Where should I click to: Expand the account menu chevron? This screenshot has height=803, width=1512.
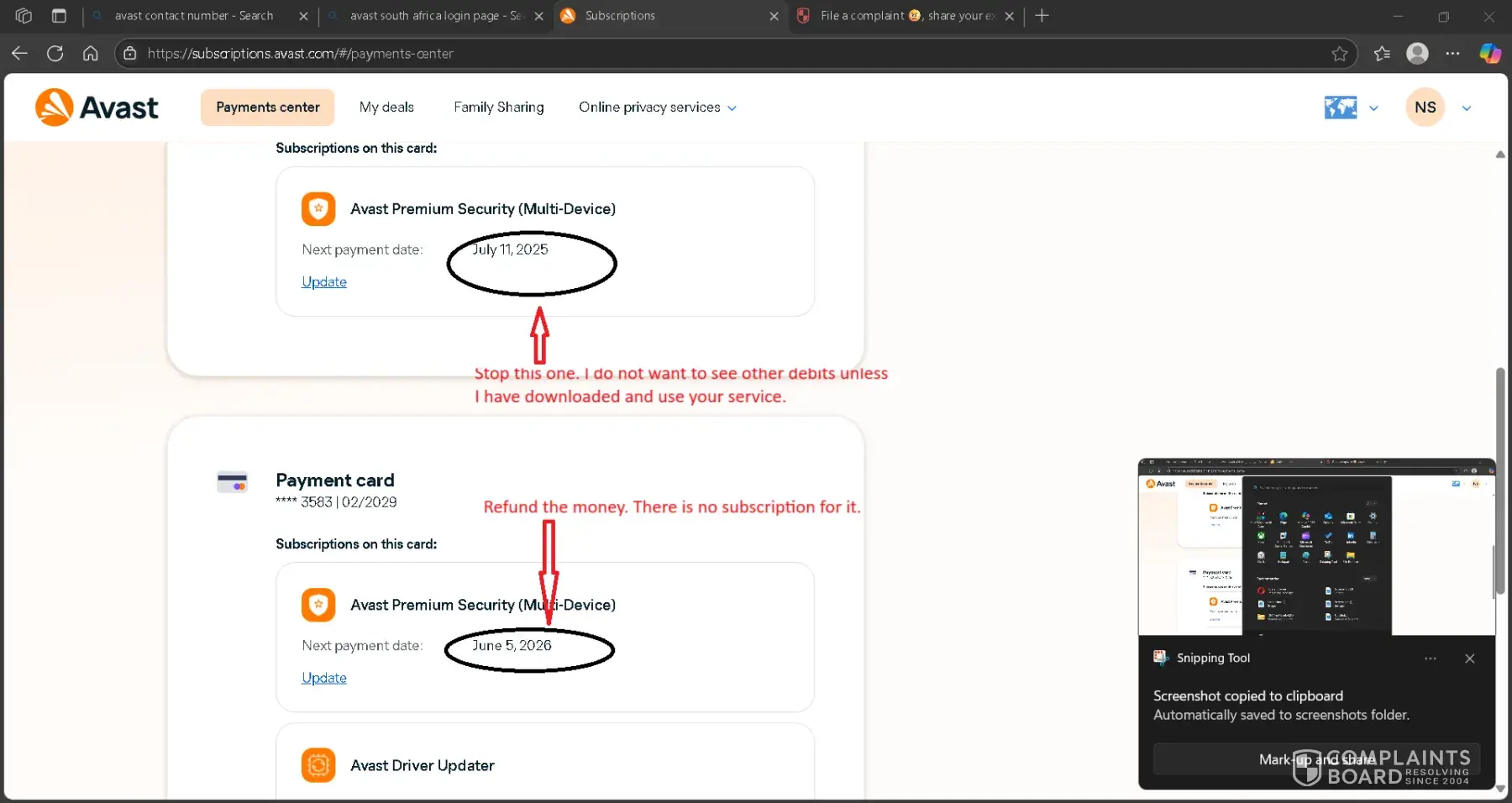pos(1467,108)
